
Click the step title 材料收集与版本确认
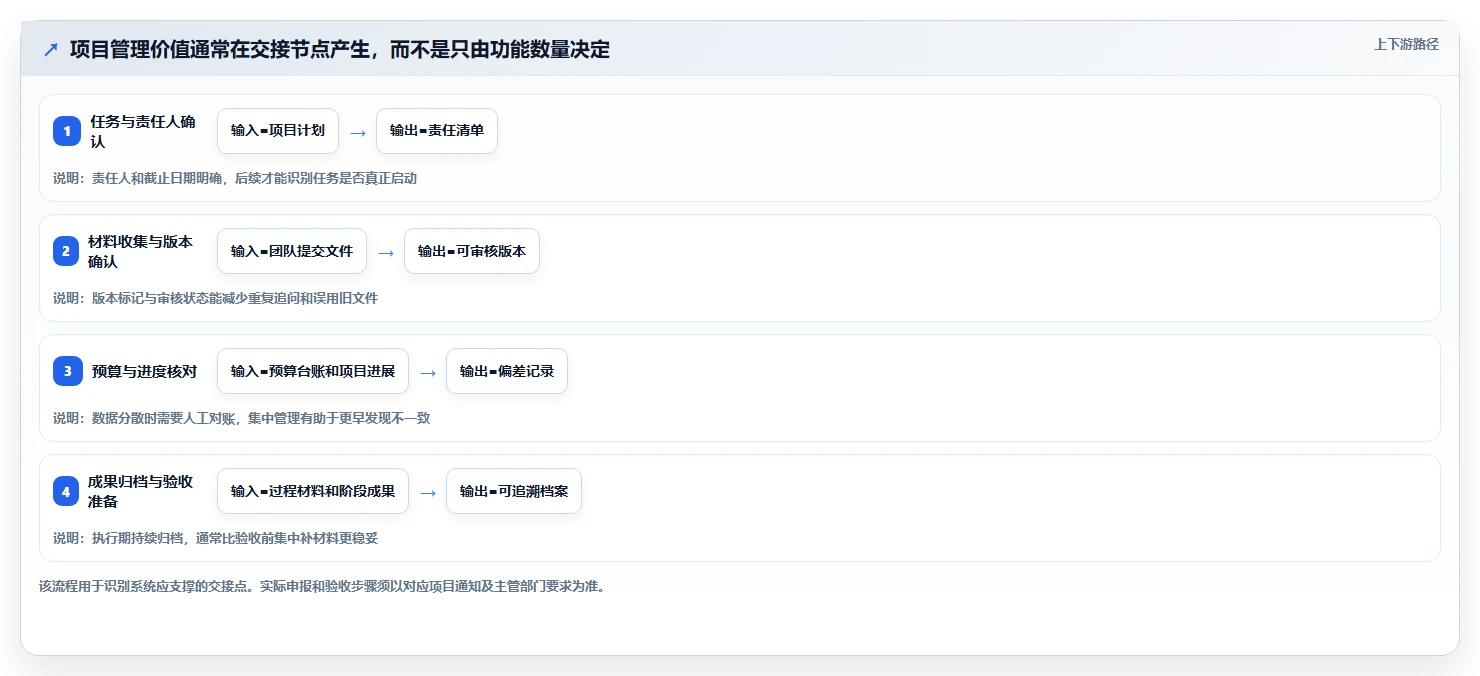(x=141, y=251)
